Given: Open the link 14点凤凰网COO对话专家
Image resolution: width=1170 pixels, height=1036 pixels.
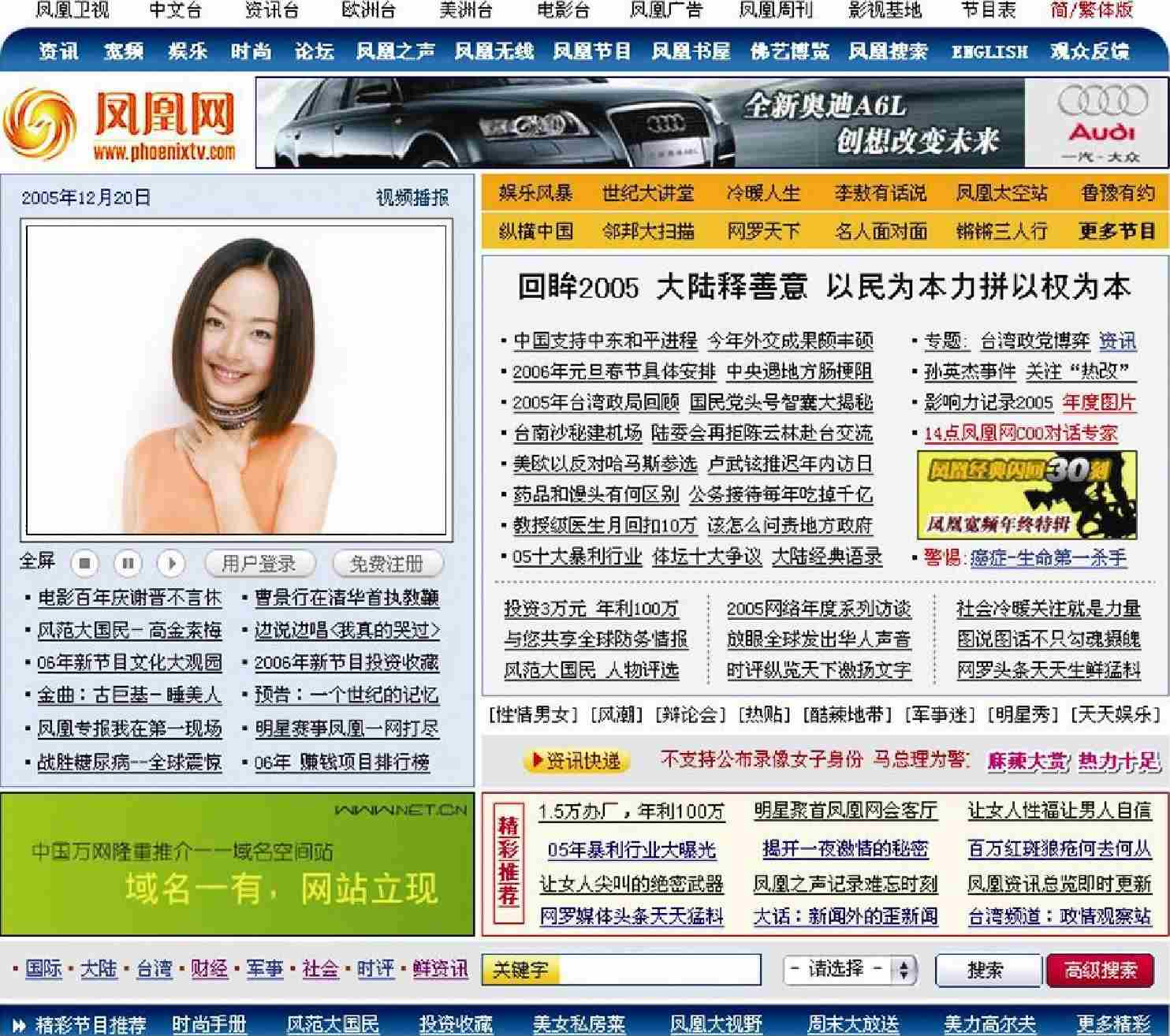Looking at the screenshot, I should pos(1021,433).
